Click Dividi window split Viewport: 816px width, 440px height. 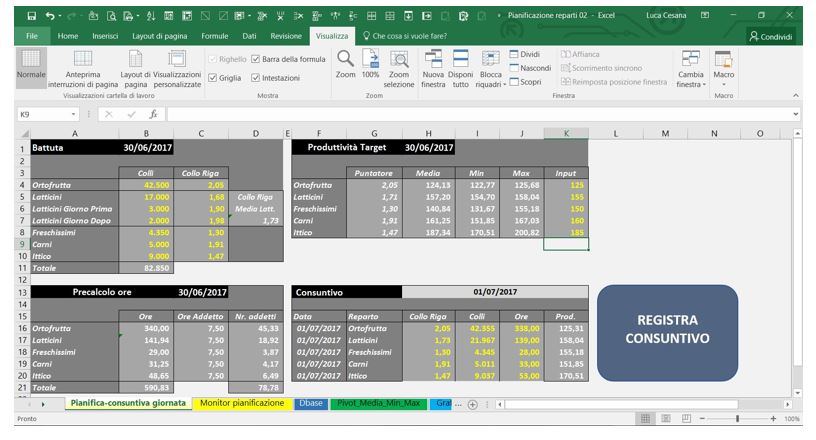[525, 54]
